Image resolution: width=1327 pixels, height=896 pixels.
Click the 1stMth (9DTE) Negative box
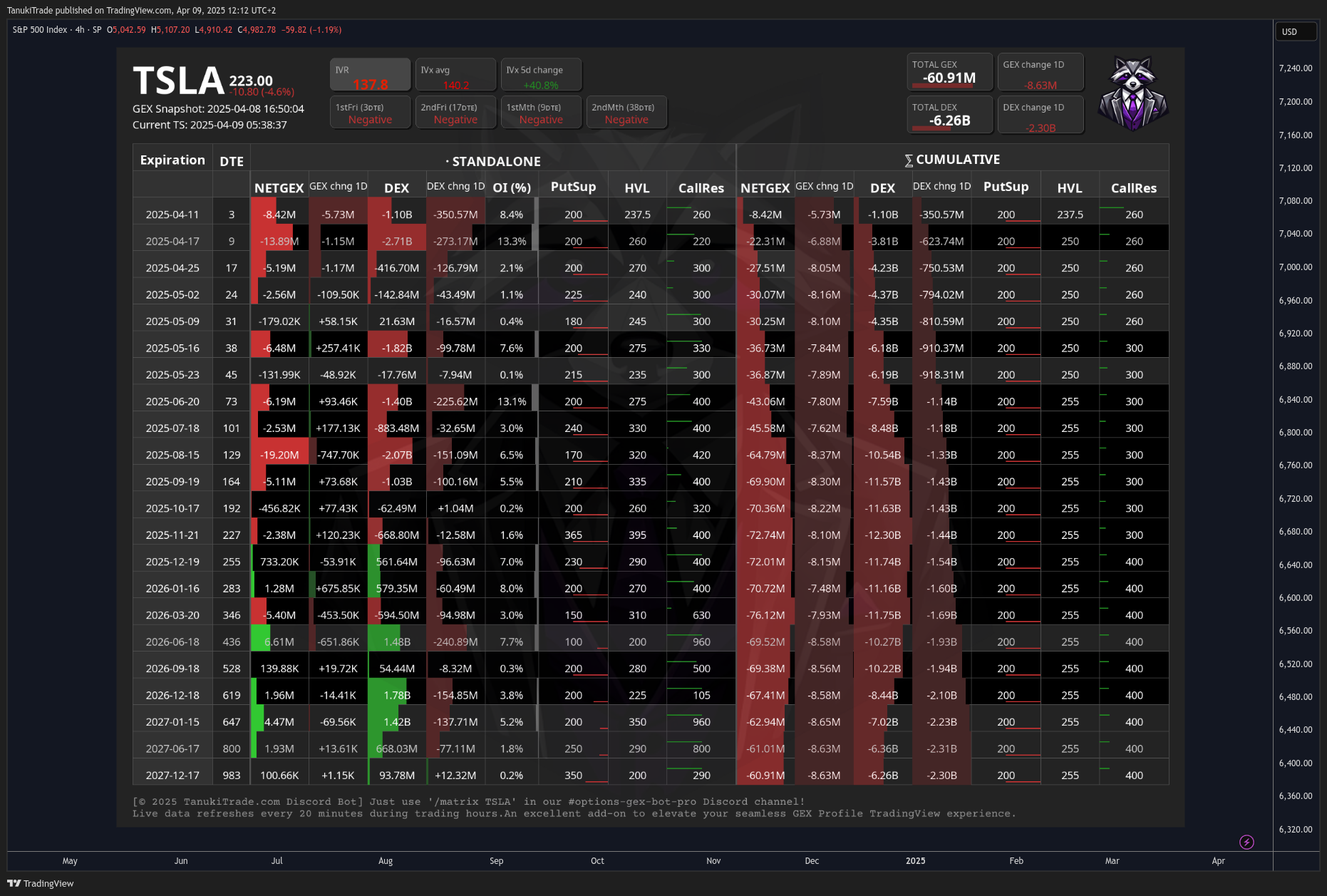pyautogui.click(x=541, y=113)
